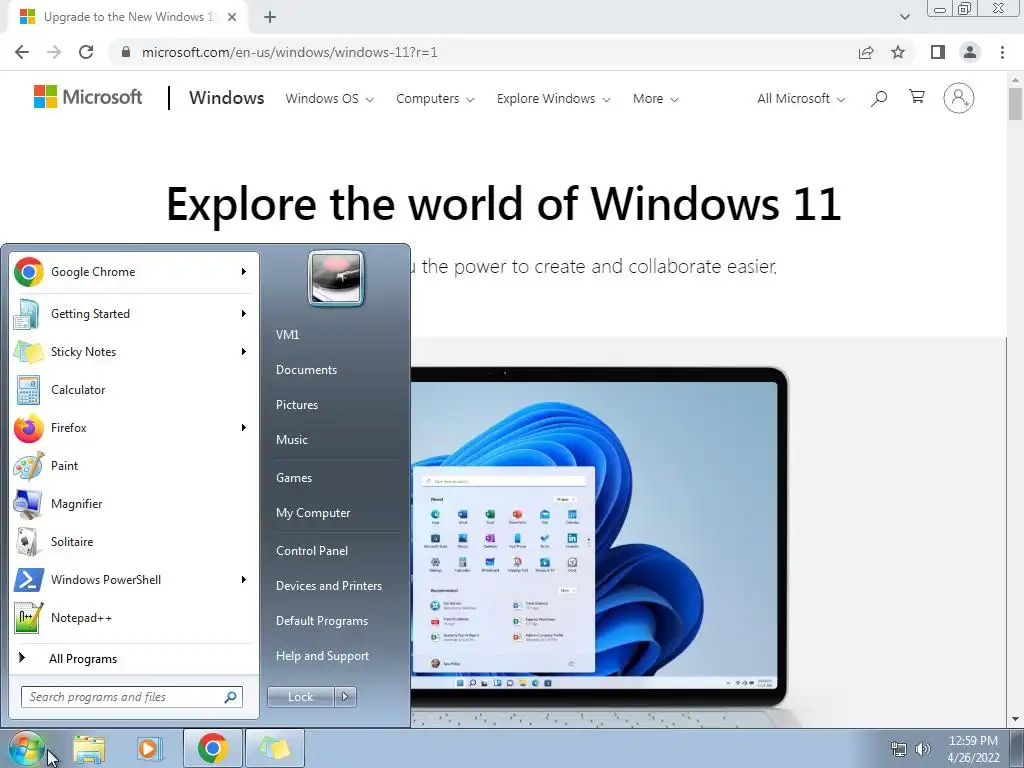
Task: Open Control Panel
Action: click(x=312, y=551)
